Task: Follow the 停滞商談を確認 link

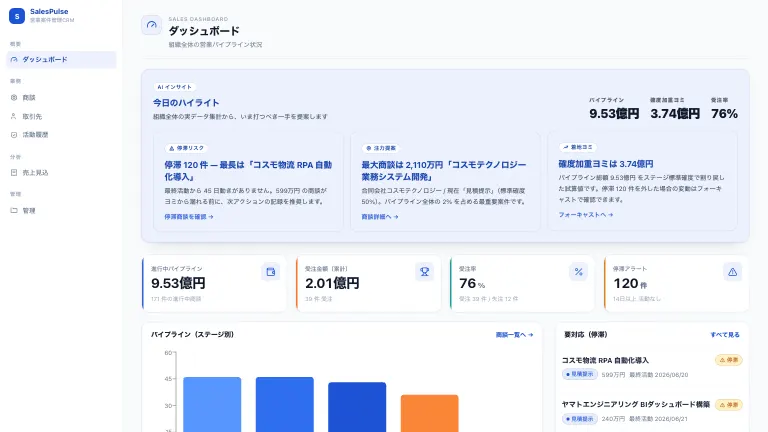Action: tap(189, 216)
